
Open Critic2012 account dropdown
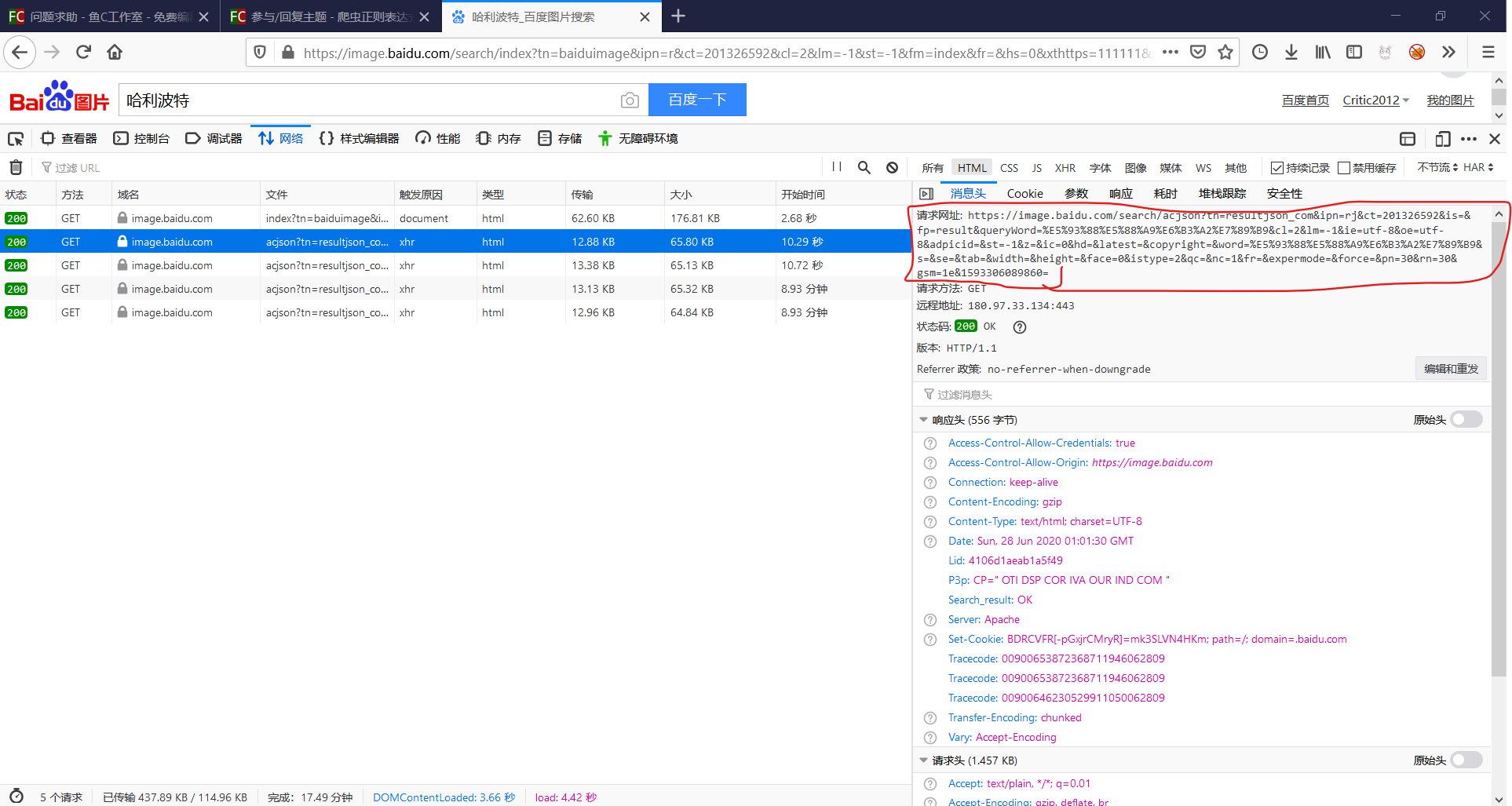(1376, 100)
